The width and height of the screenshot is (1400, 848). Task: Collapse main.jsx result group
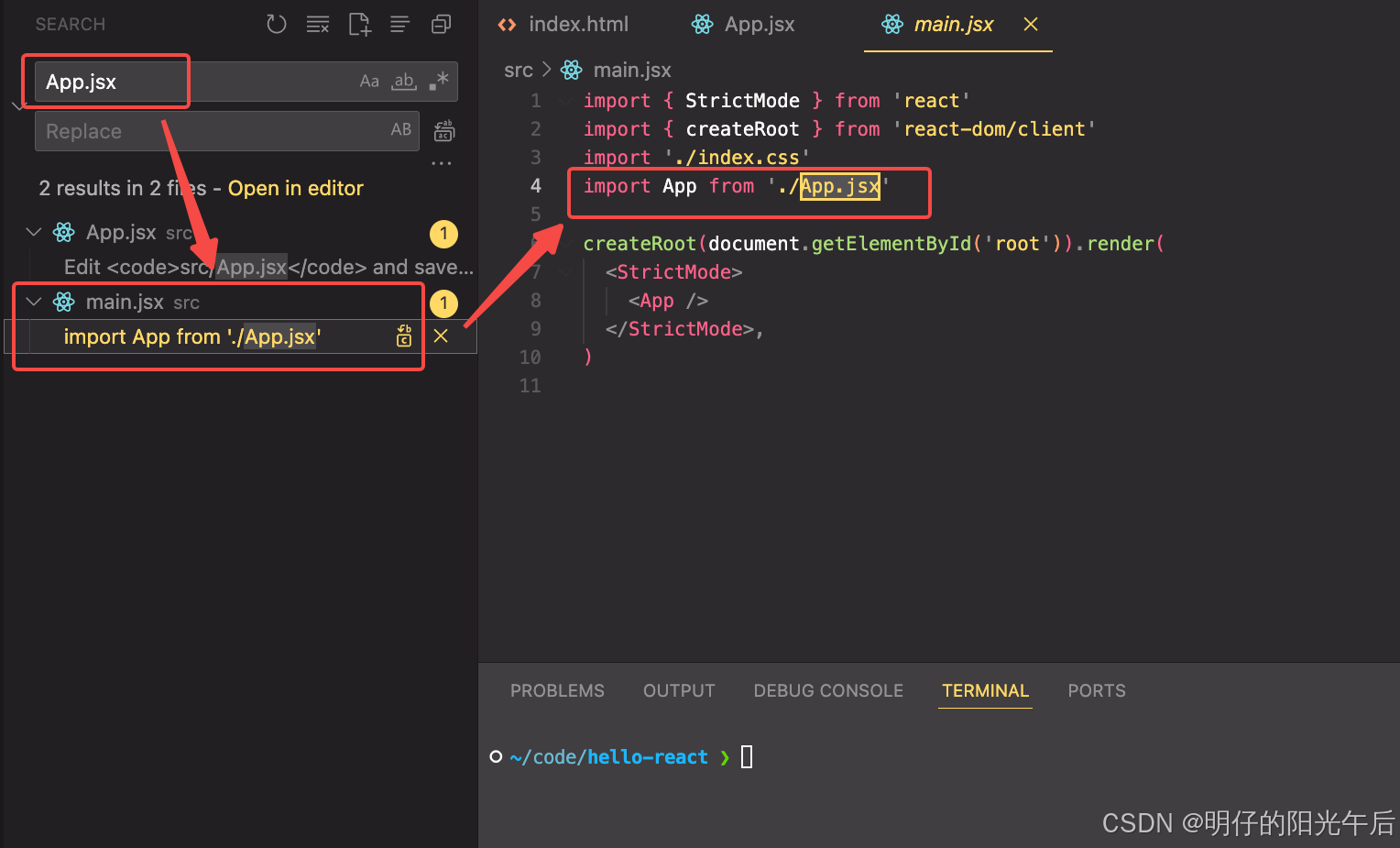[x=34, y=302]
